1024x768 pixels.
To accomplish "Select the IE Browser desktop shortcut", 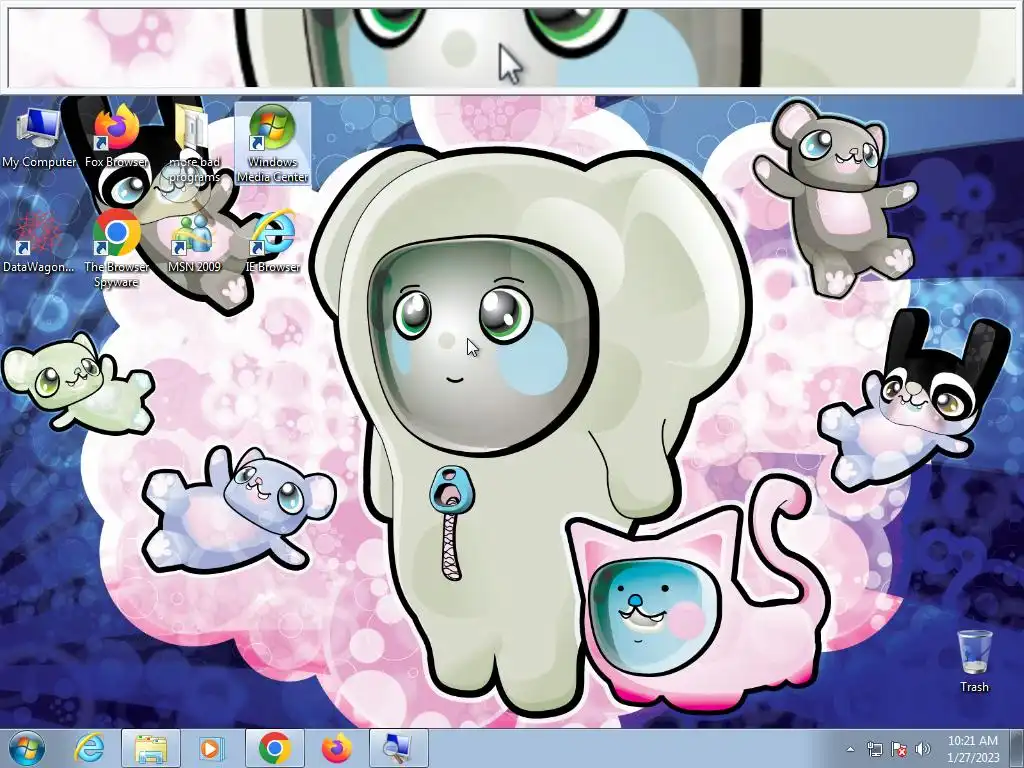I will 272,242.
